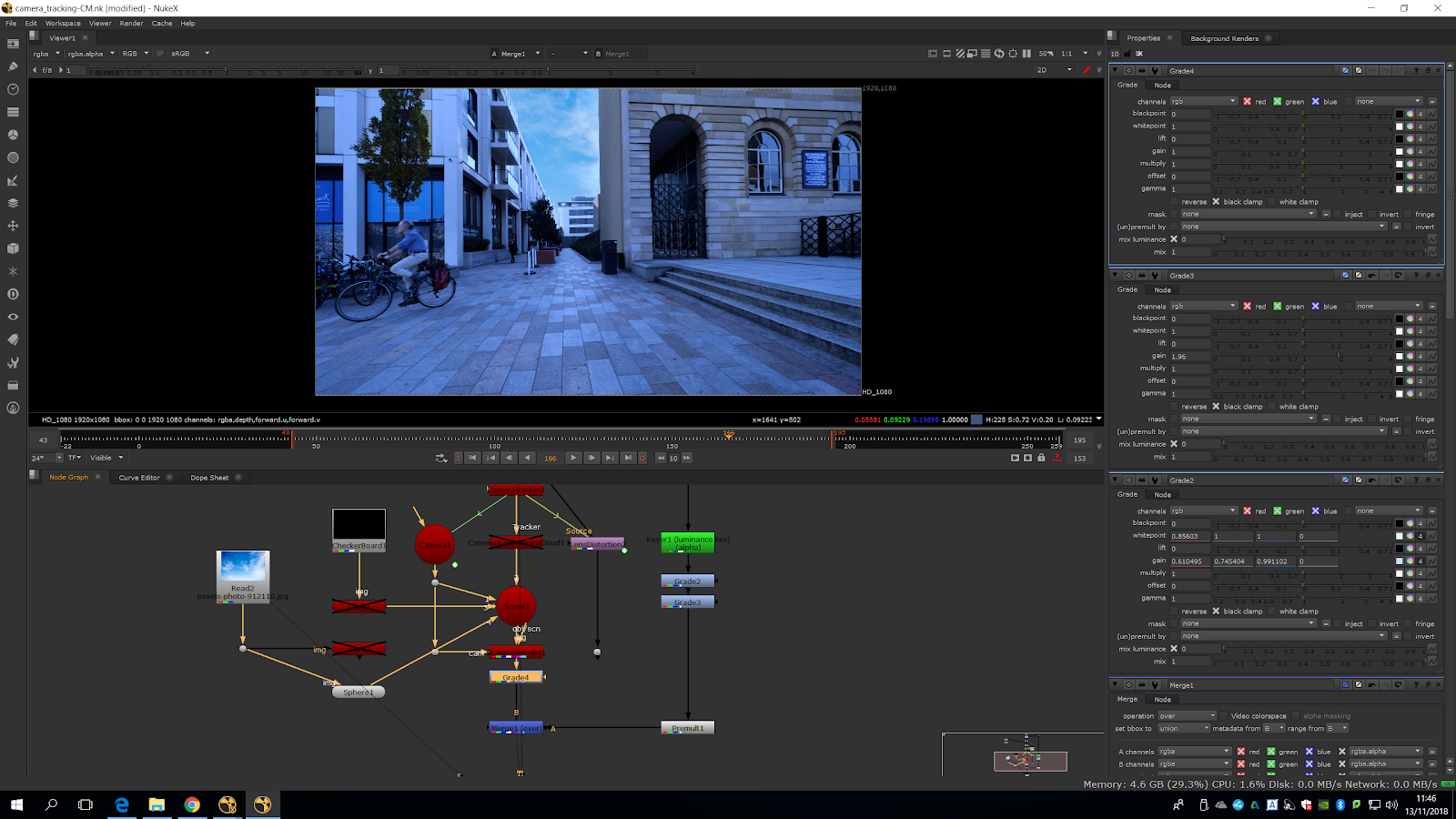
Task: Disable the red channel in Grade4
Action: (1248, 101)
